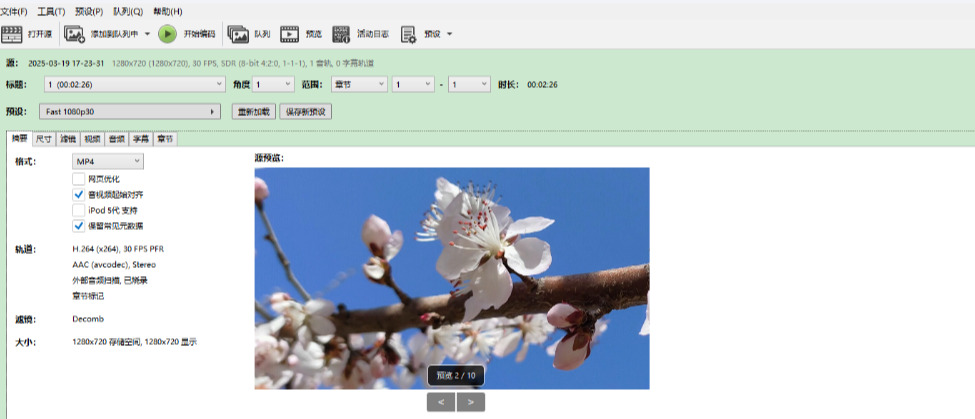Open the Format (格式) MP4 dropdown

click(108, 162)
